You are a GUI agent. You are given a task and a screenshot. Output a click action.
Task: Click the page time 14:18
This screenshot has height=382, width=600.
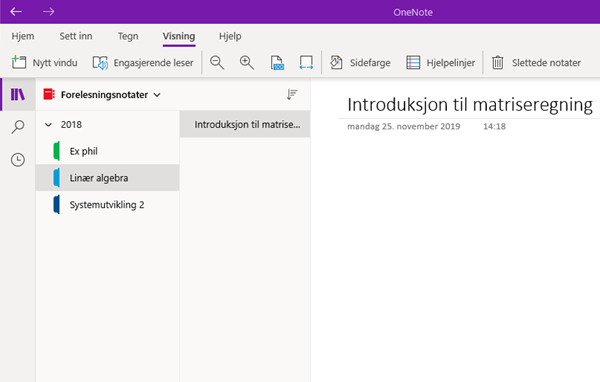pos(494,126)
